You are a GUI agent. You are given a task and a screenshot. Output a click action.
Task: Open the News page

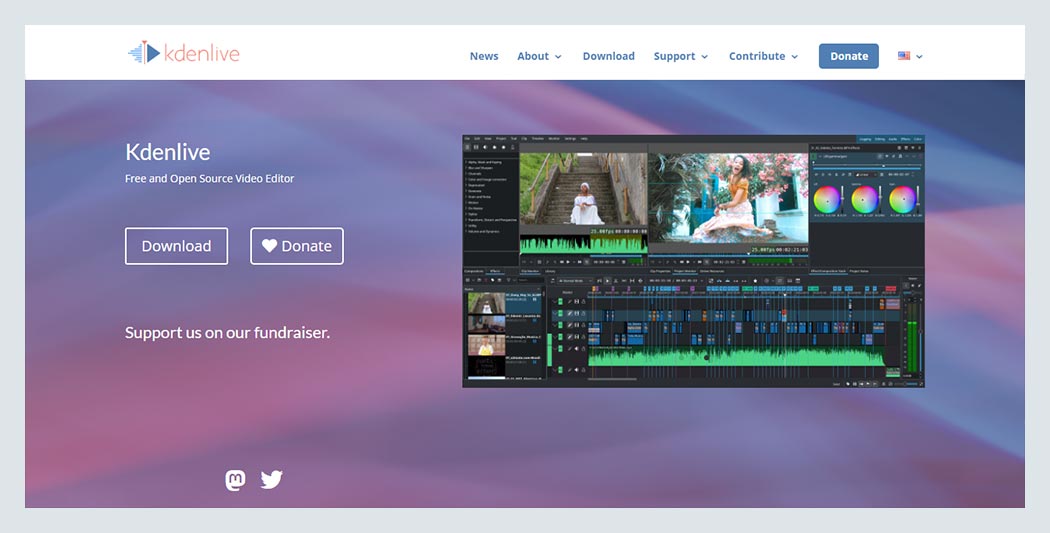483,56
